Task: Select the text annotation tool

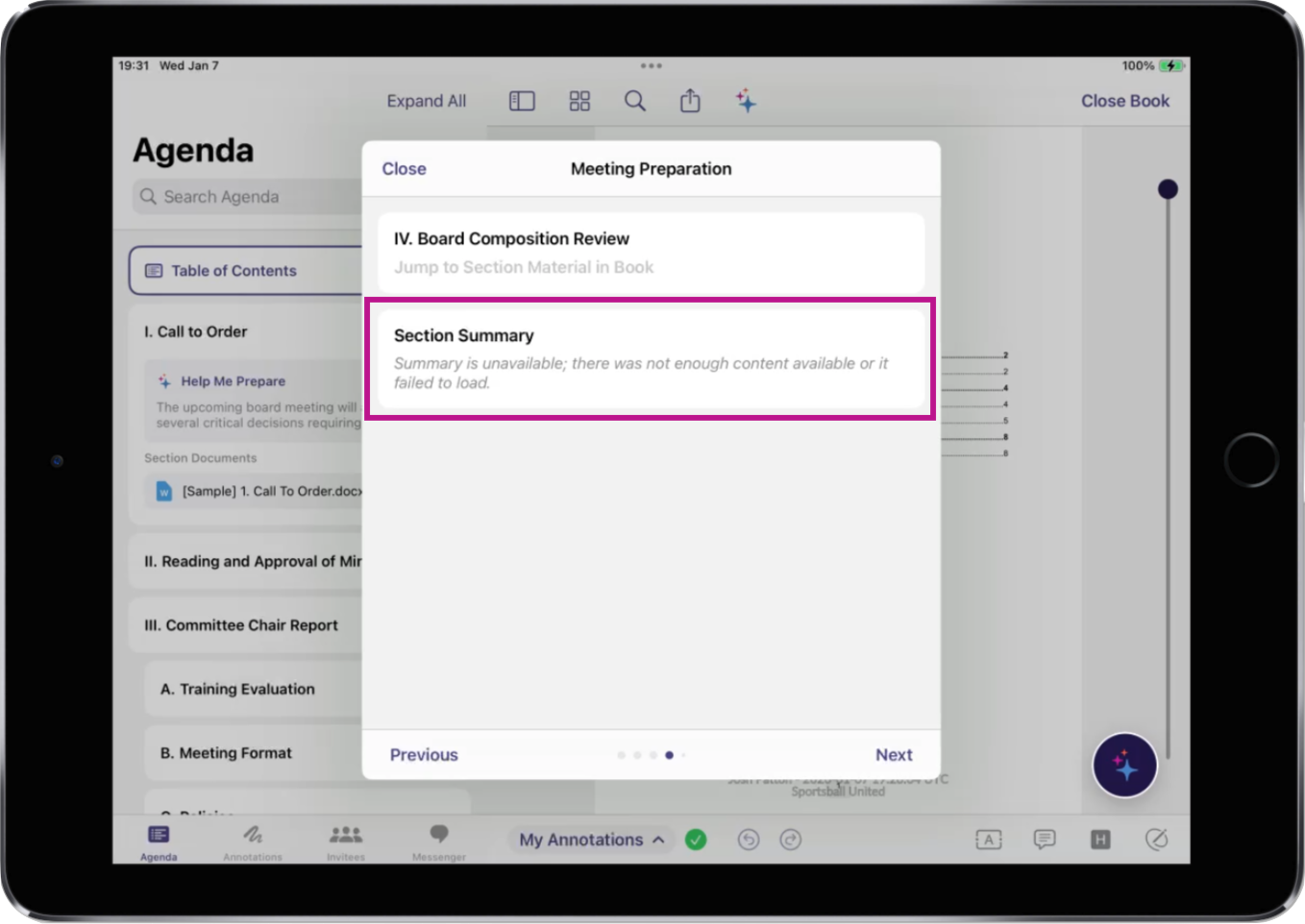Action: [x=988, y=839]
